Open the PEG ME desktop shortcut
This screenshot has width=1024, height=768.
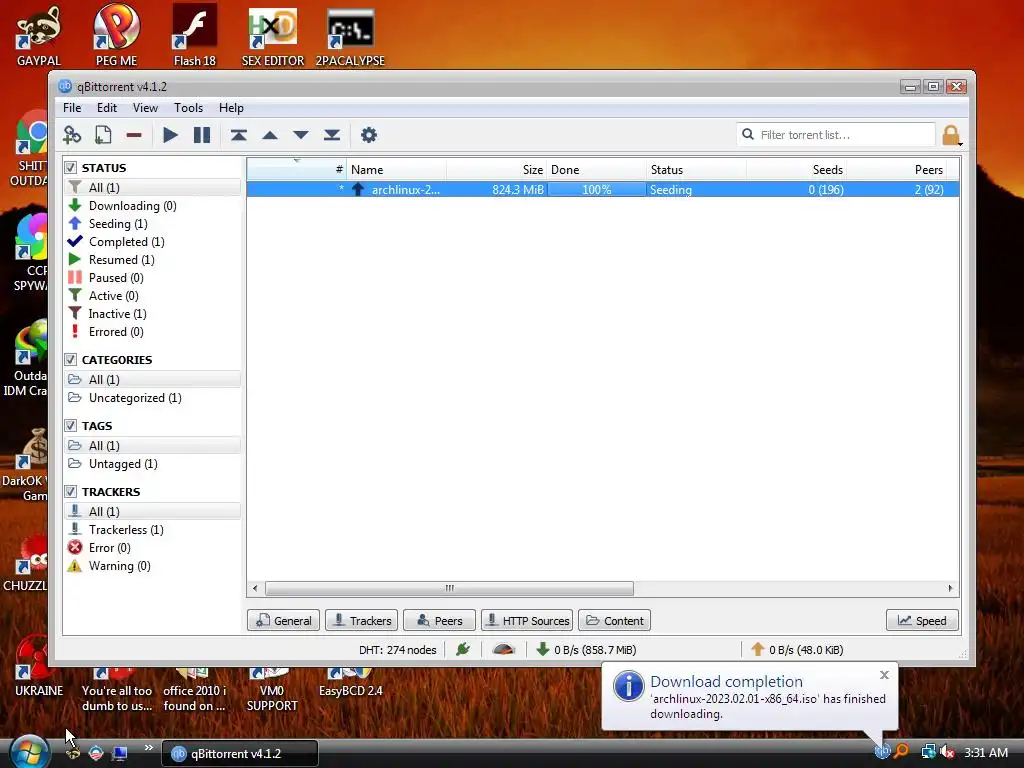coord(116,36)
